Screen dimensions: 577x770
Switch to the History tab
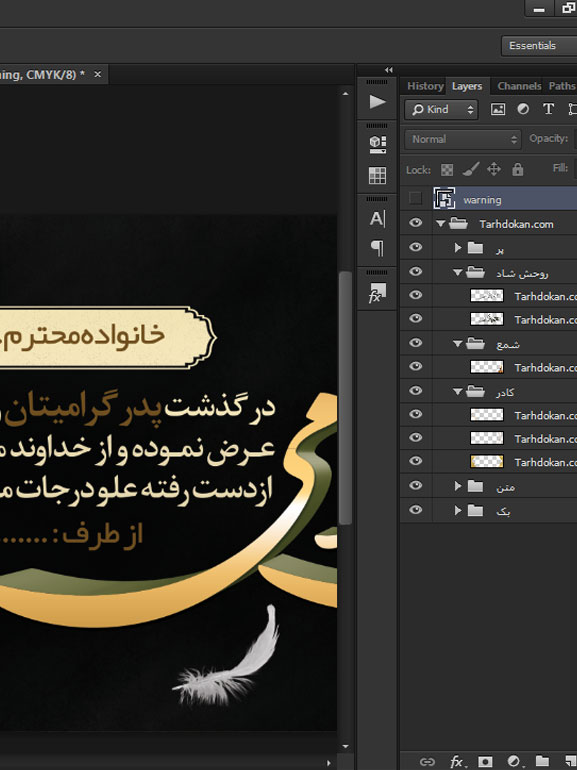[x=425, y=86]
